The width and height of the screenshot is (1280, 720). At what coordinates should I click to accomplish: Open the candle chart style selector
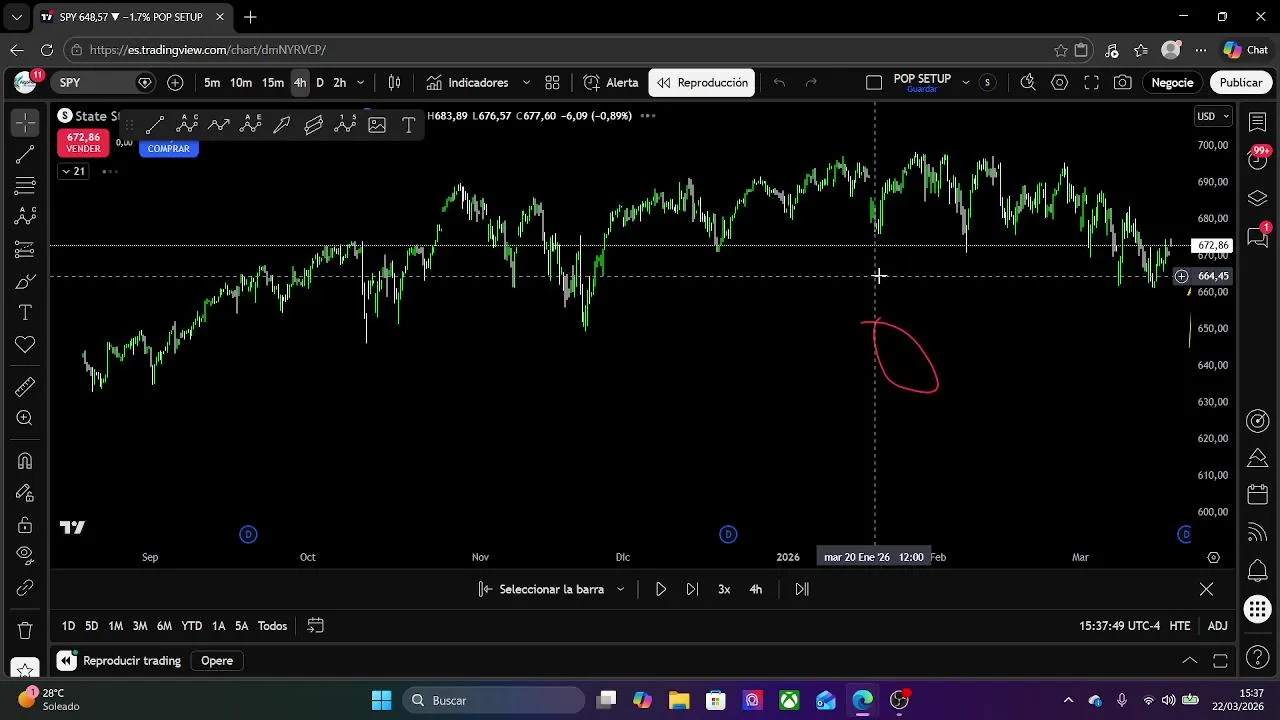pyautogui.click(x=394, y=83)
